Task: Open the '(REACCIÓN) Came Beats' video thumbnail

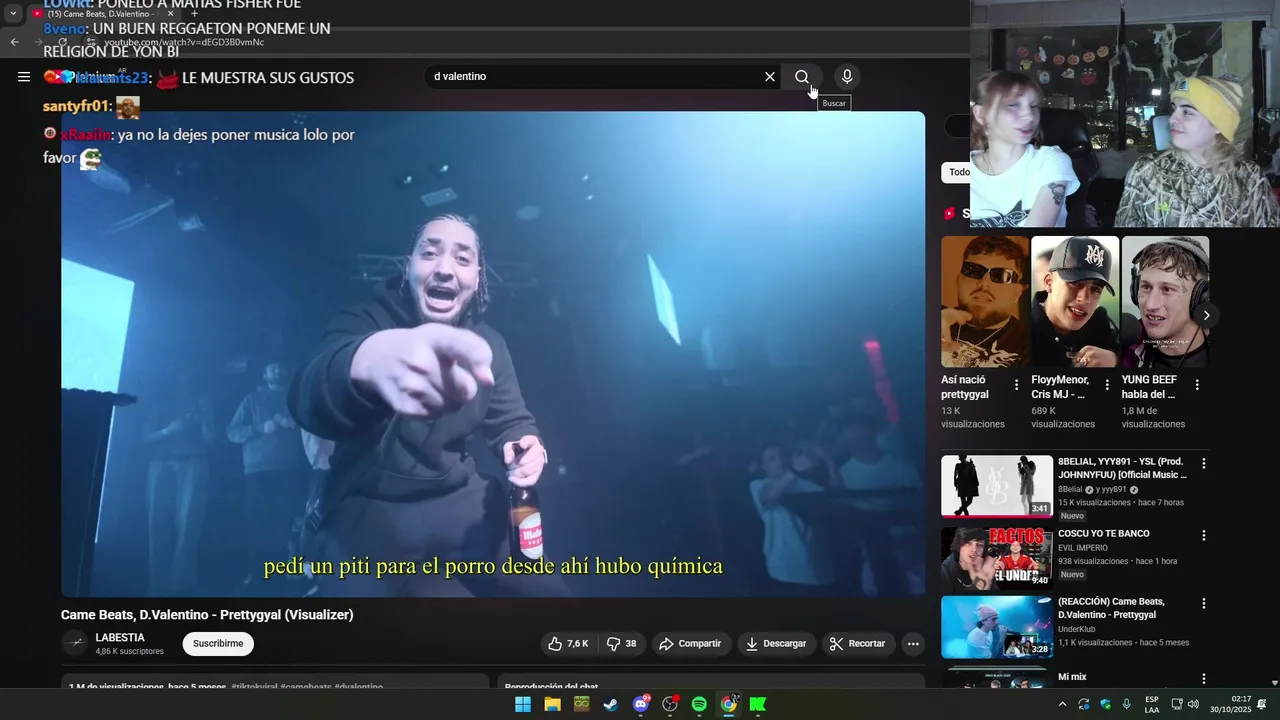Action: (996, 627)
